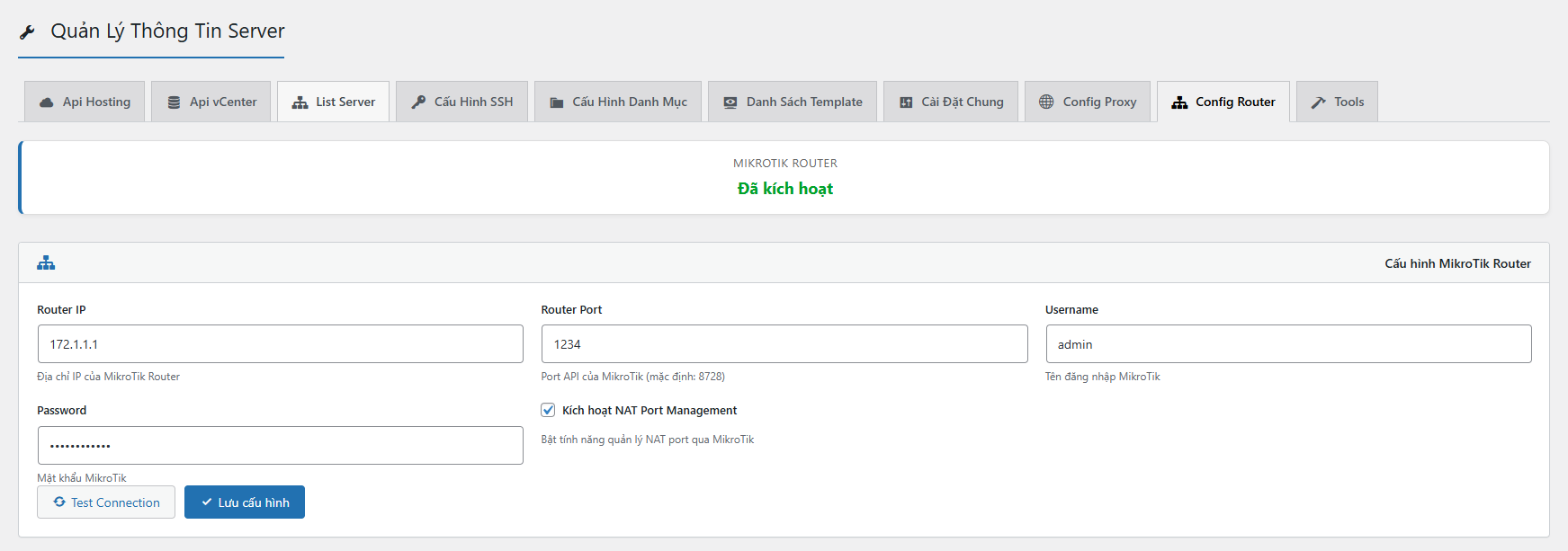Click the database icon on Api vCenter tab
1568x551 pixels.
[174, 102]
